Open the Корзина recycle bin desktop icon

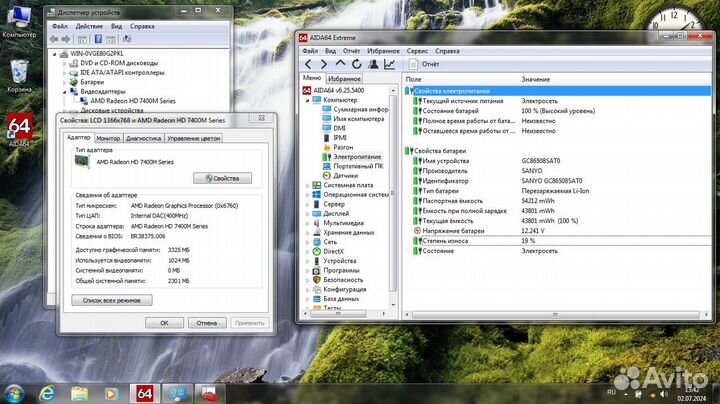click(19, 76)
